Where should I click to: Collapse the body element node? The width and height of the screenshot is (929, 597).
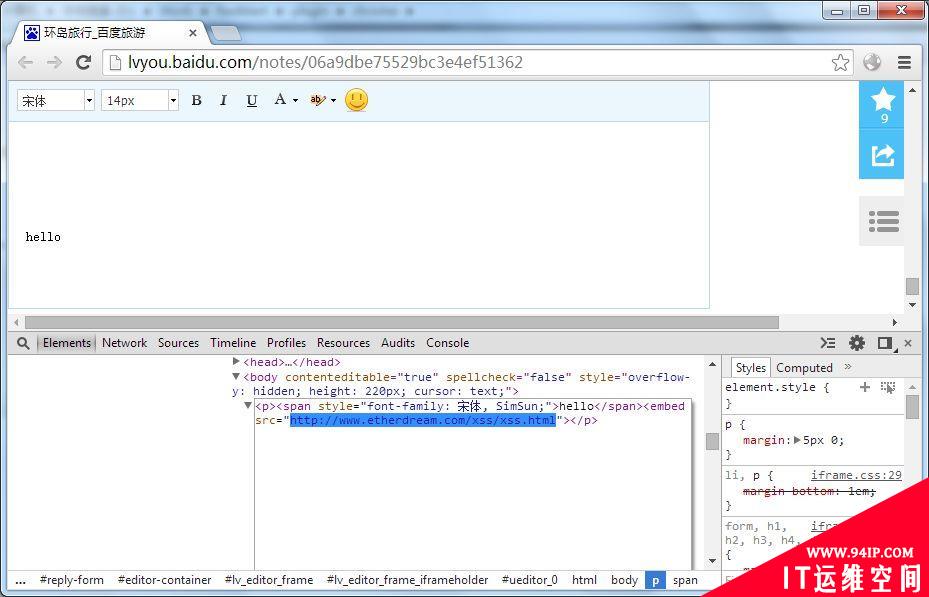point(236,376)
